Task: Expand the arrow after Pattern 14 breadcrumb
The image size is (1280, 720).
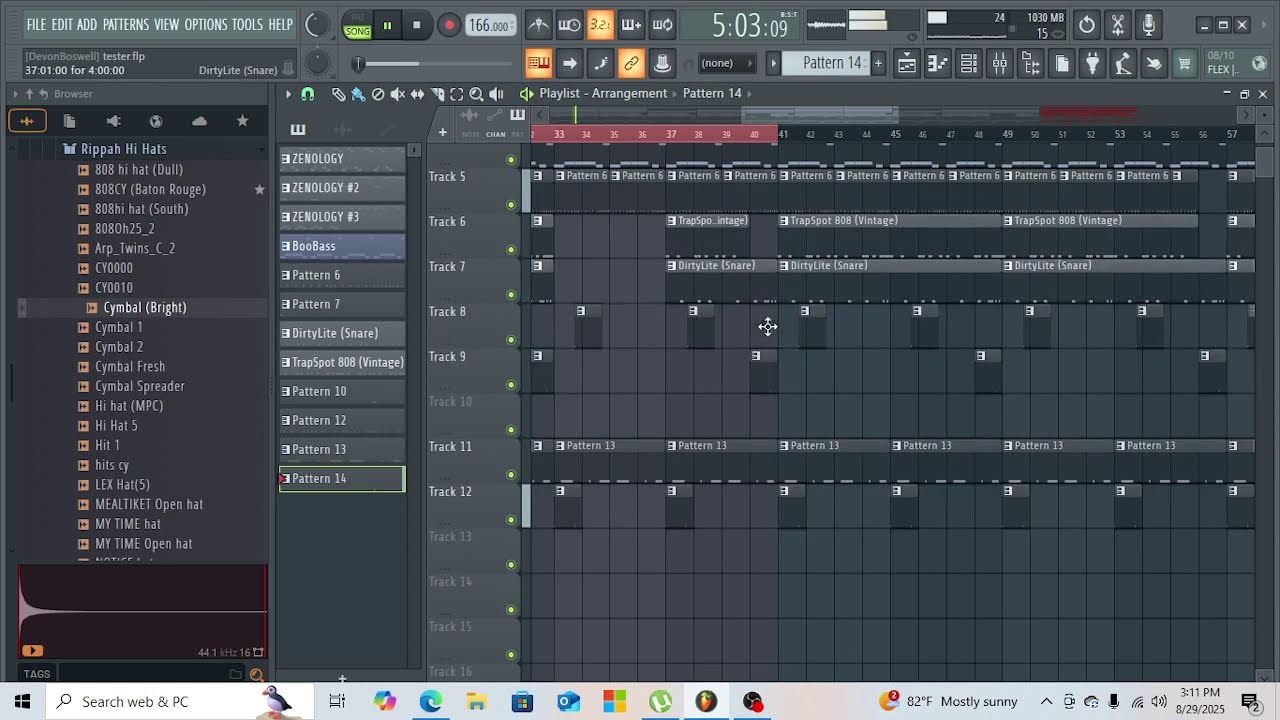Action: (748, 94)
